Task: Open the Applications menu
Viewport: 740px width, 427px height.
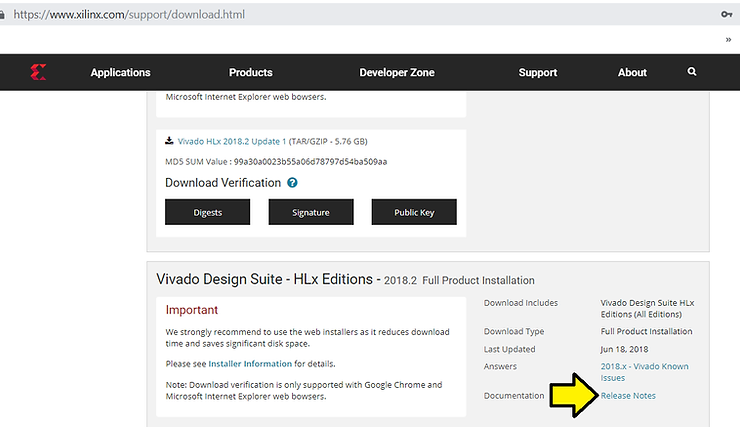Action: [120, 72]
